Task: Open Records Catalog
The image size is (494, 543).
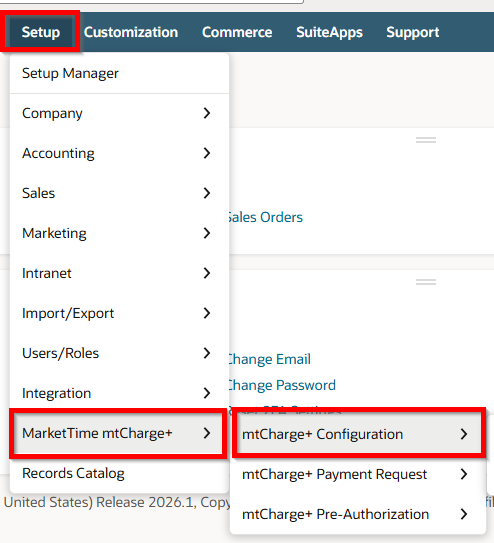Action: point(119,473)
